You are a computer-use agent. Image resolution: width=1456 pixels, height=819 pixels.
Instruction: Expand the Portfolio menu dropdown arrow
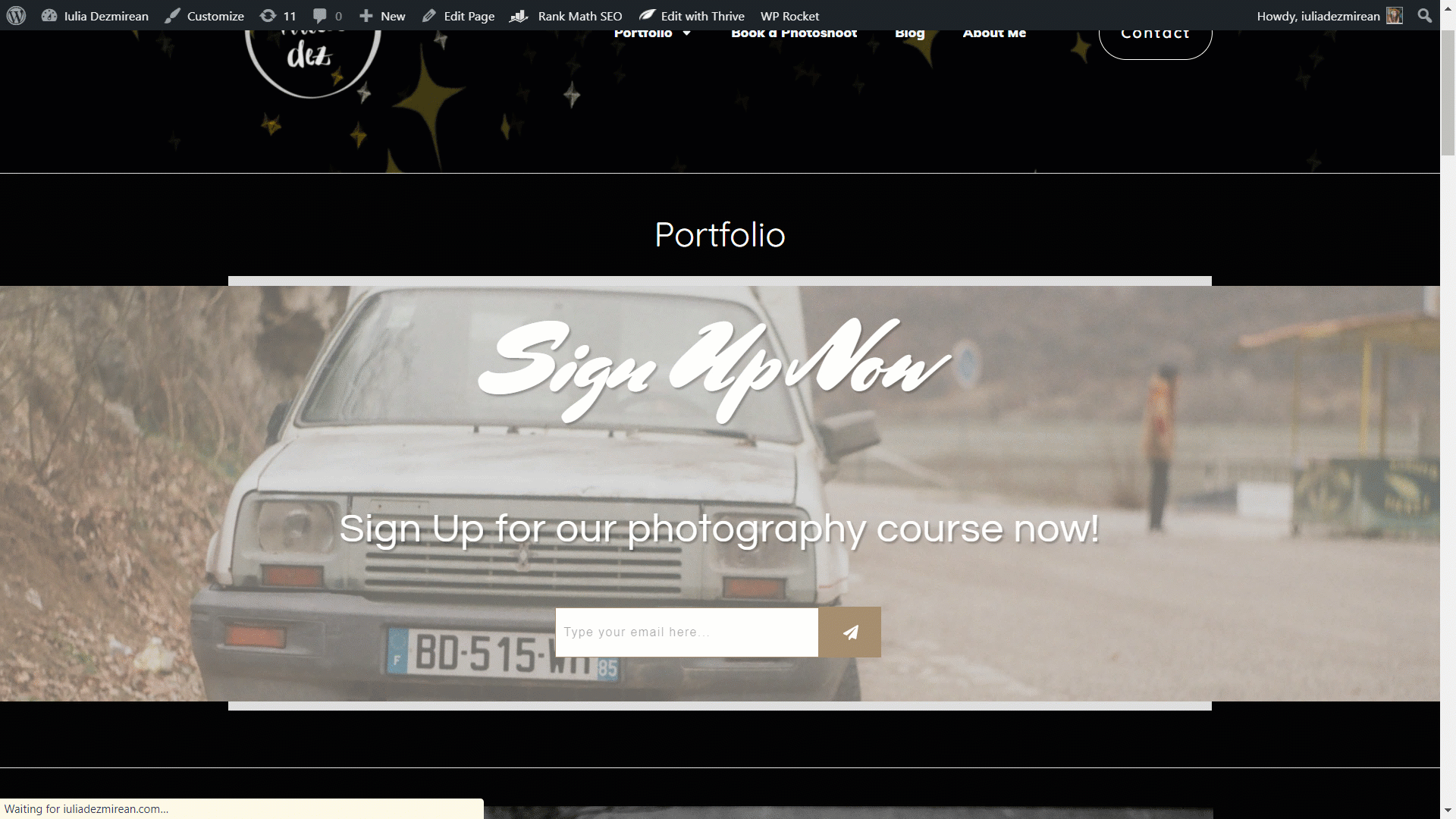(686, 33)
